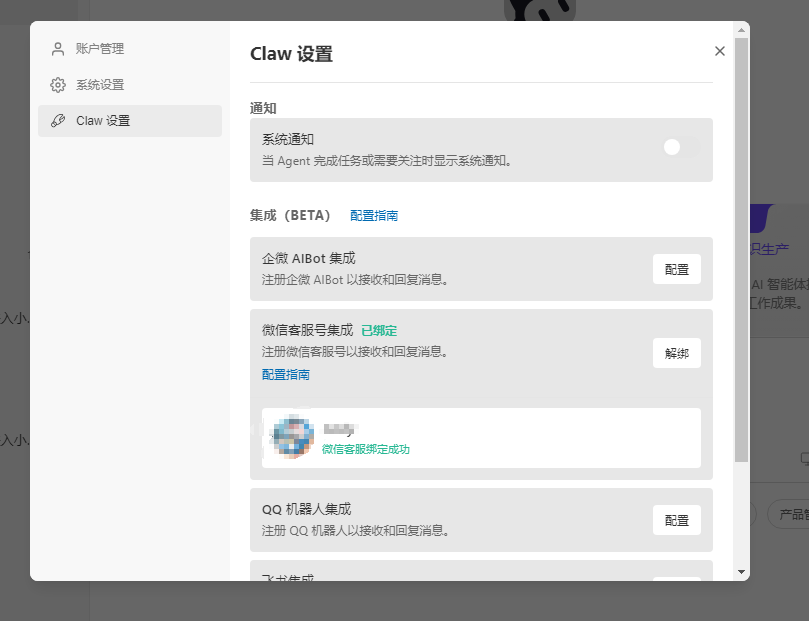
Task: Click the 账户管理 person icon
Action: tap(58, 49)
